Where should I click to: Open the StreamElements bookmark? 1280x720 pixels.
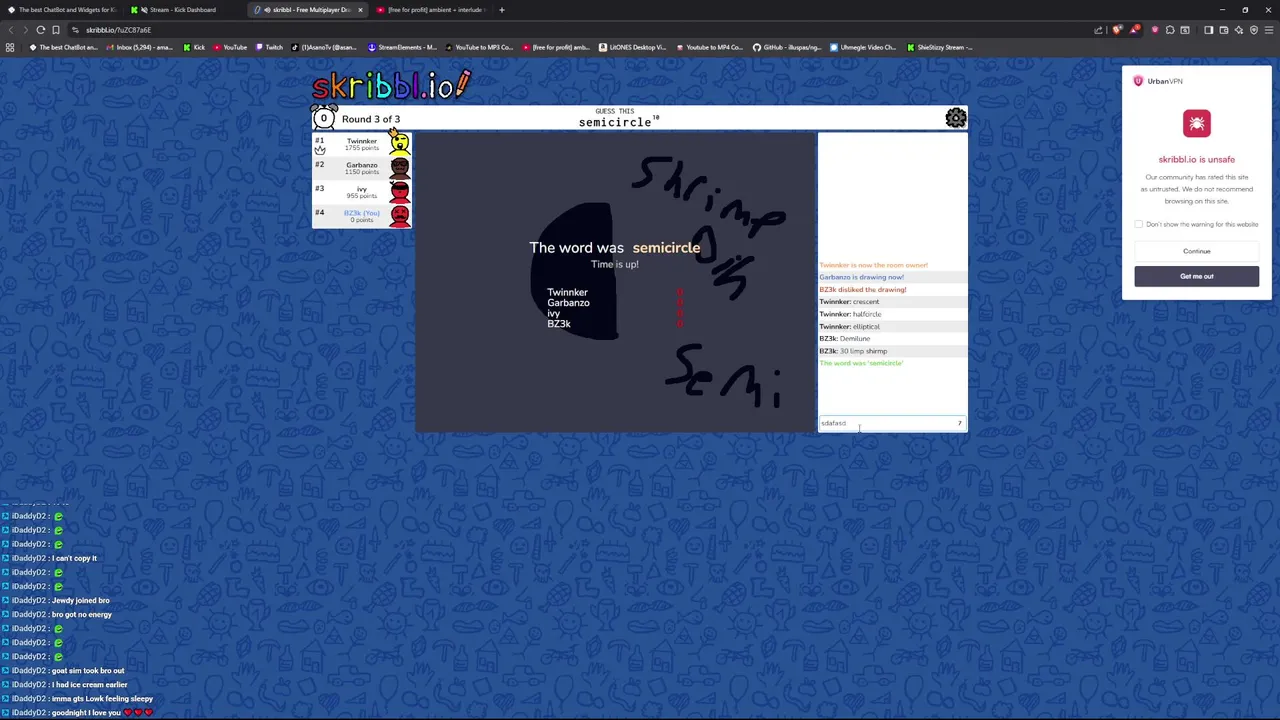coord(403,47)
